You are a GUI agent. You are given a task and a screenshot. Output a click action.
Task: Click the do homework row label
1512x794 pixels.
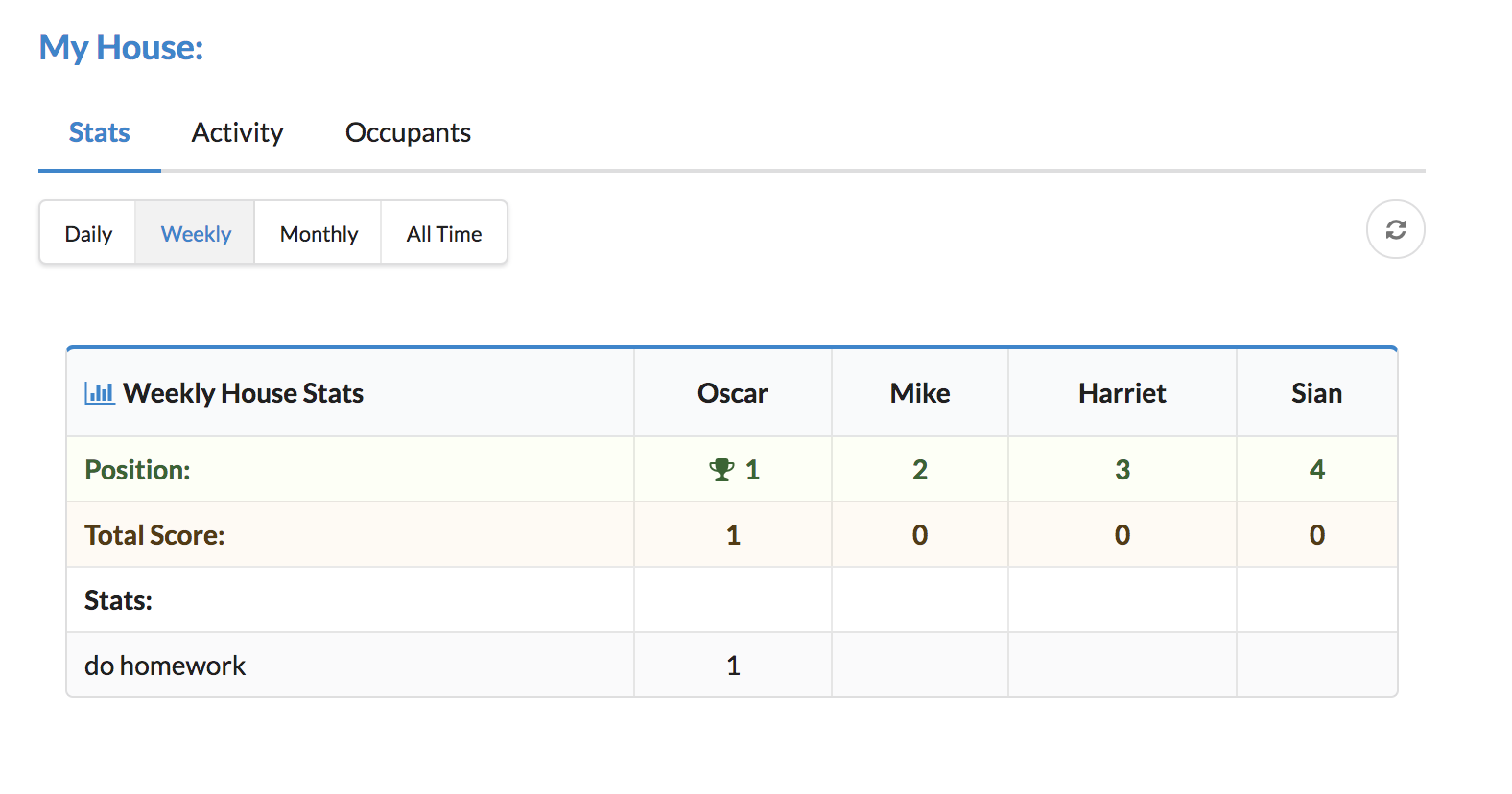point(165,666)
